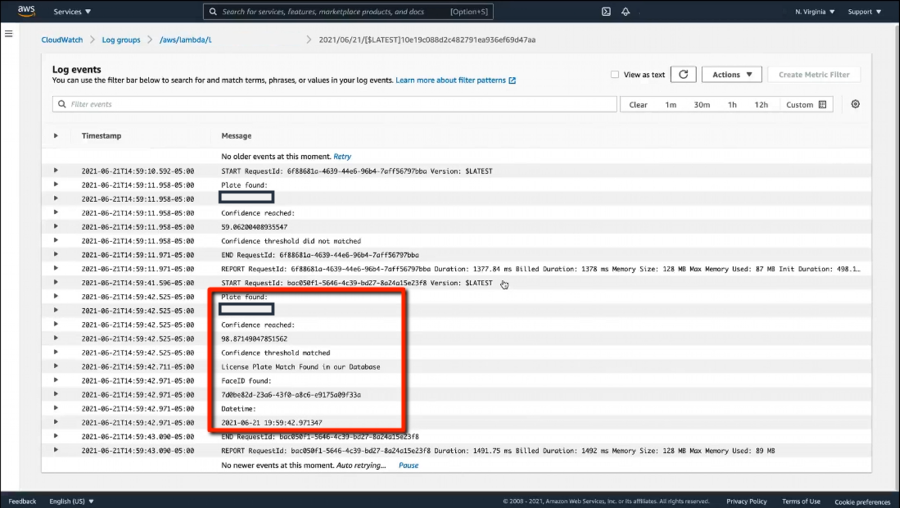902x508 pixels.
Task: Click the Retry older events link
Action: point(342,156)
